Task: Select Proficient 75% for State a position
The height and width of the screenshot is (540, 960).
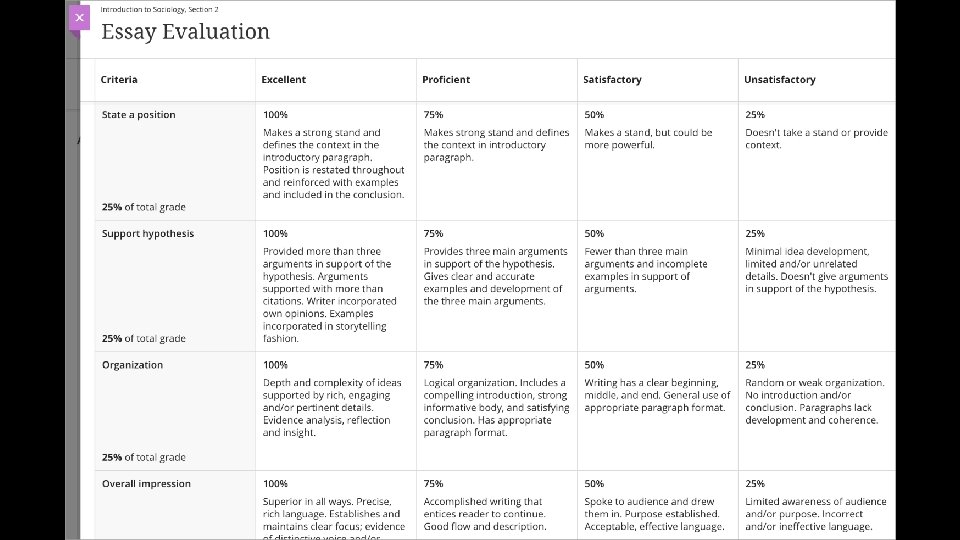Action: (497, 161)
